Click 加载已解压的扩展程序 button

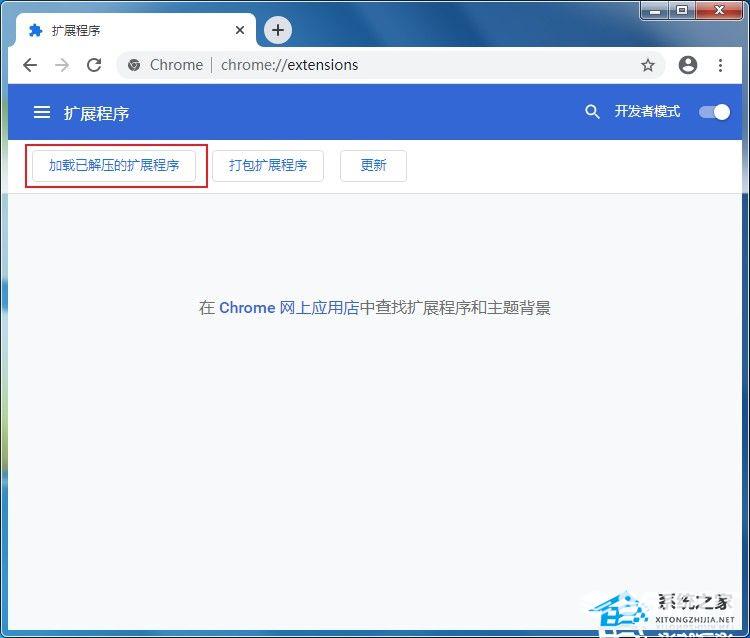(114, 165)
